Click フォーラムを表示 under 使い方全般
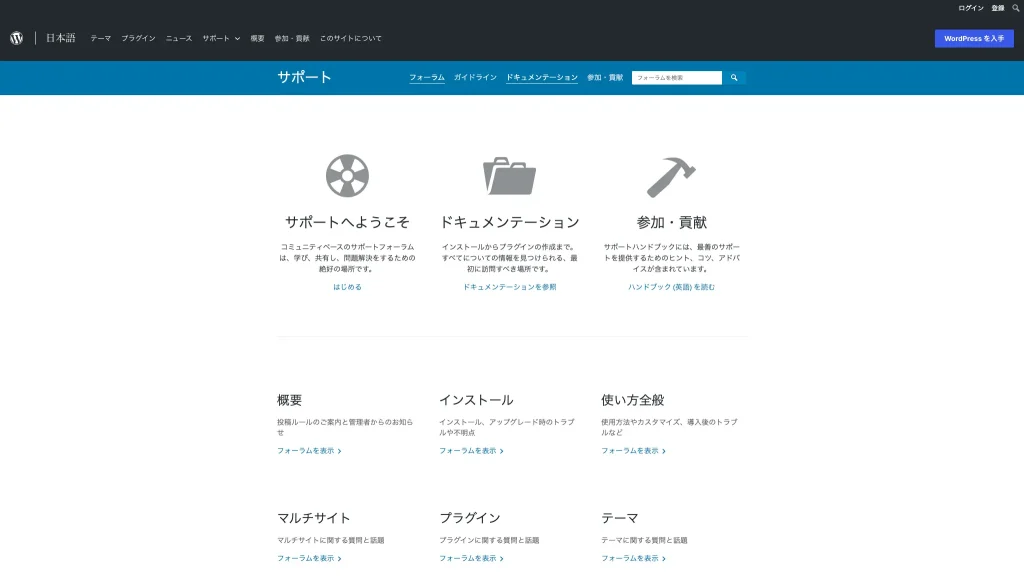 (633, 451)
